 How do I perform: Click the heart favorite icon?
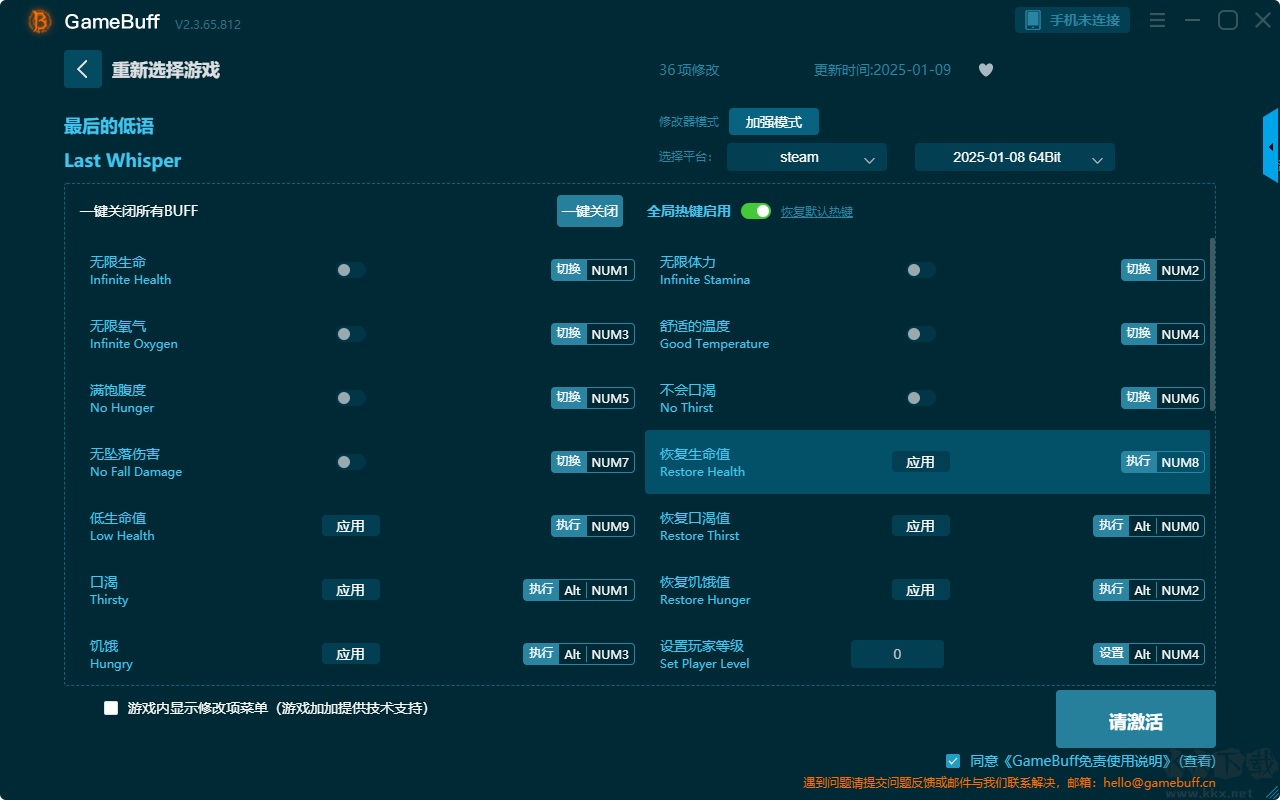coord(986,70)
